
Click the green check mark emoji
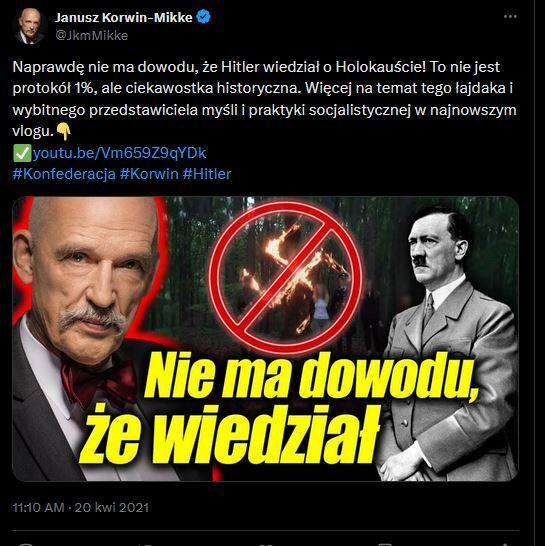click(22, 153)
